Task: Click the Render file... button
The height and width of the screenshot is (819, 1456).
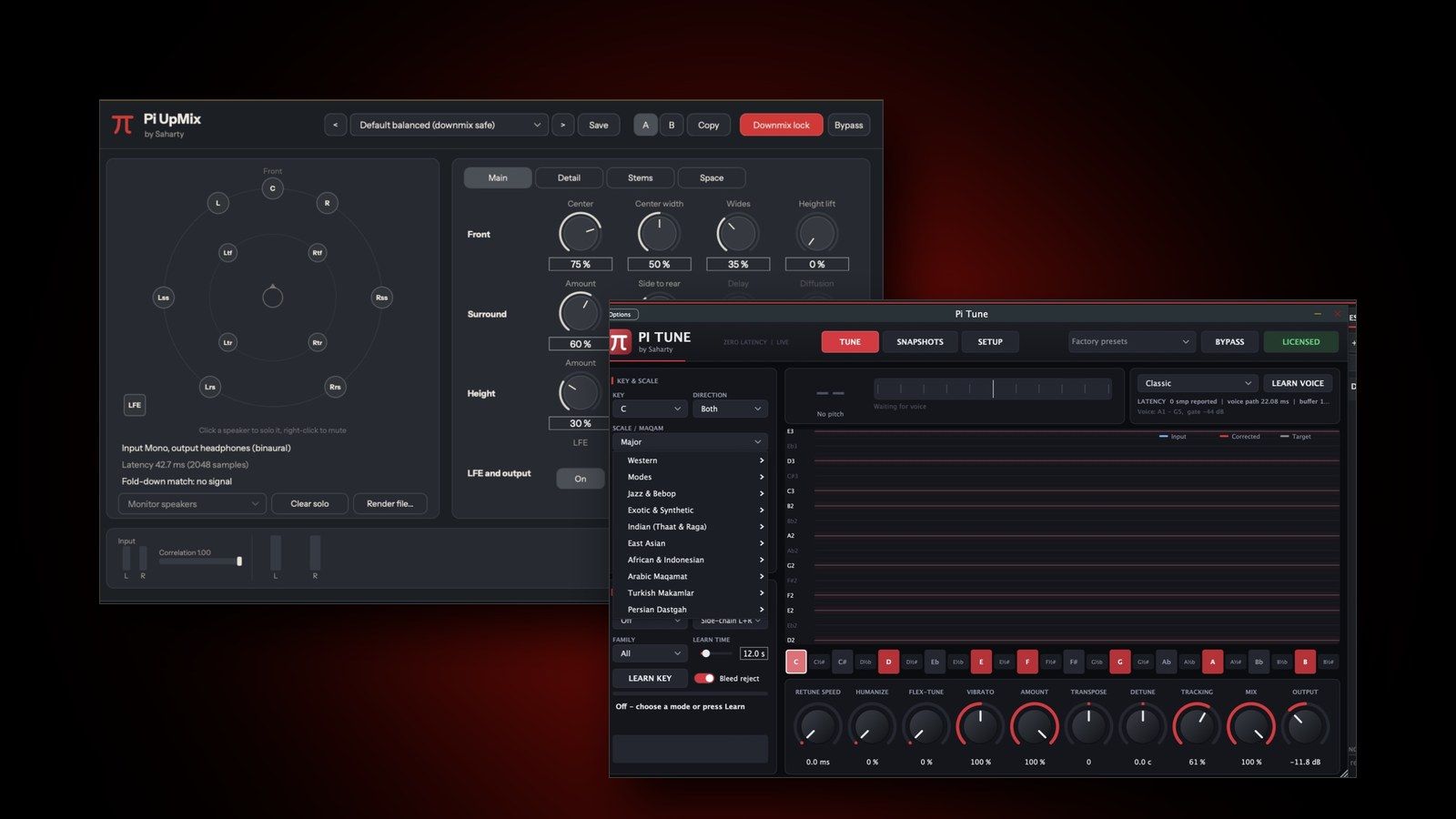Action: pos(389,503)
